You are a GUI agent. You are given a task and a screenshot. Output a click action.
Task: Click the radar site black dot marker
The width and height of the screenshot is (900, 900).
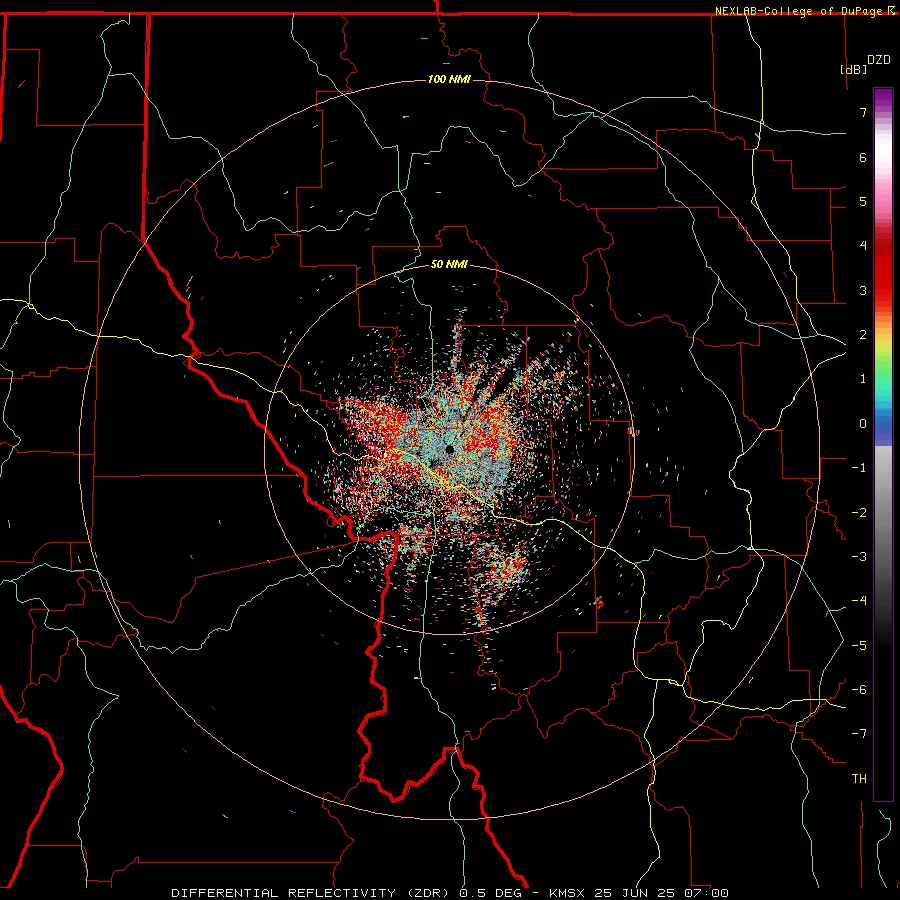449,449
